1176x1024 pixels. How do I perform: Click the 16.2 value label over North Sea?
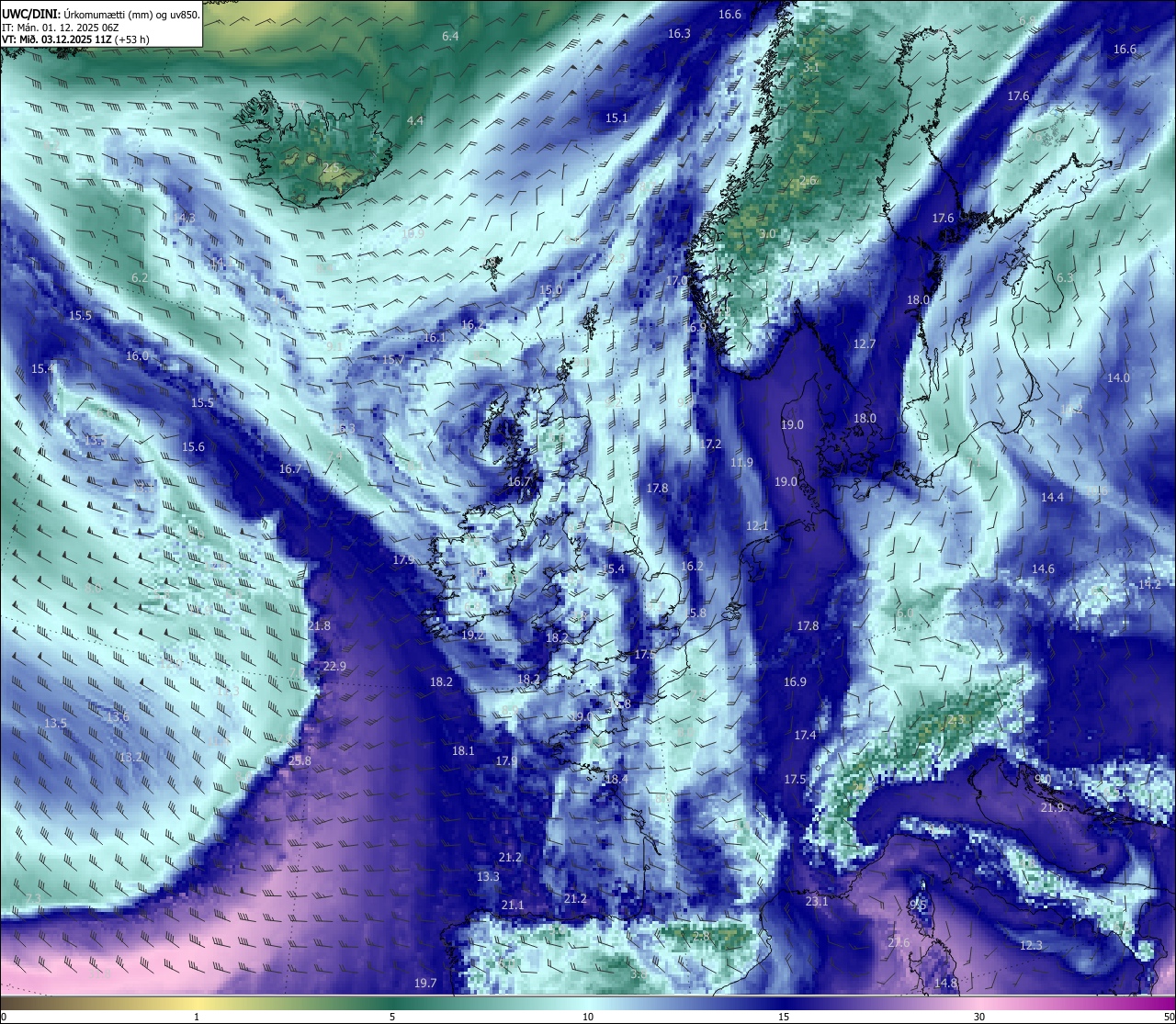[692, 566]
